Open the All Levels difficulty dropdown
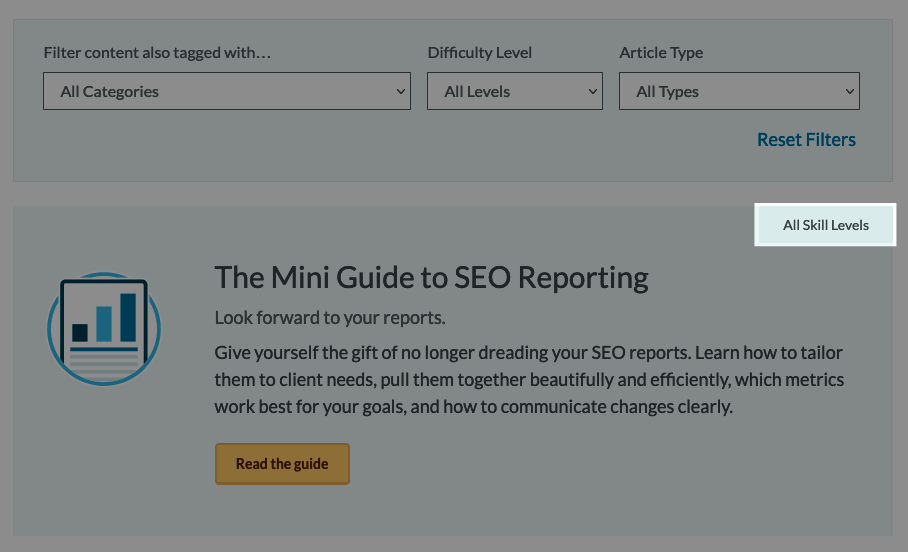 [x=515, y=91]
